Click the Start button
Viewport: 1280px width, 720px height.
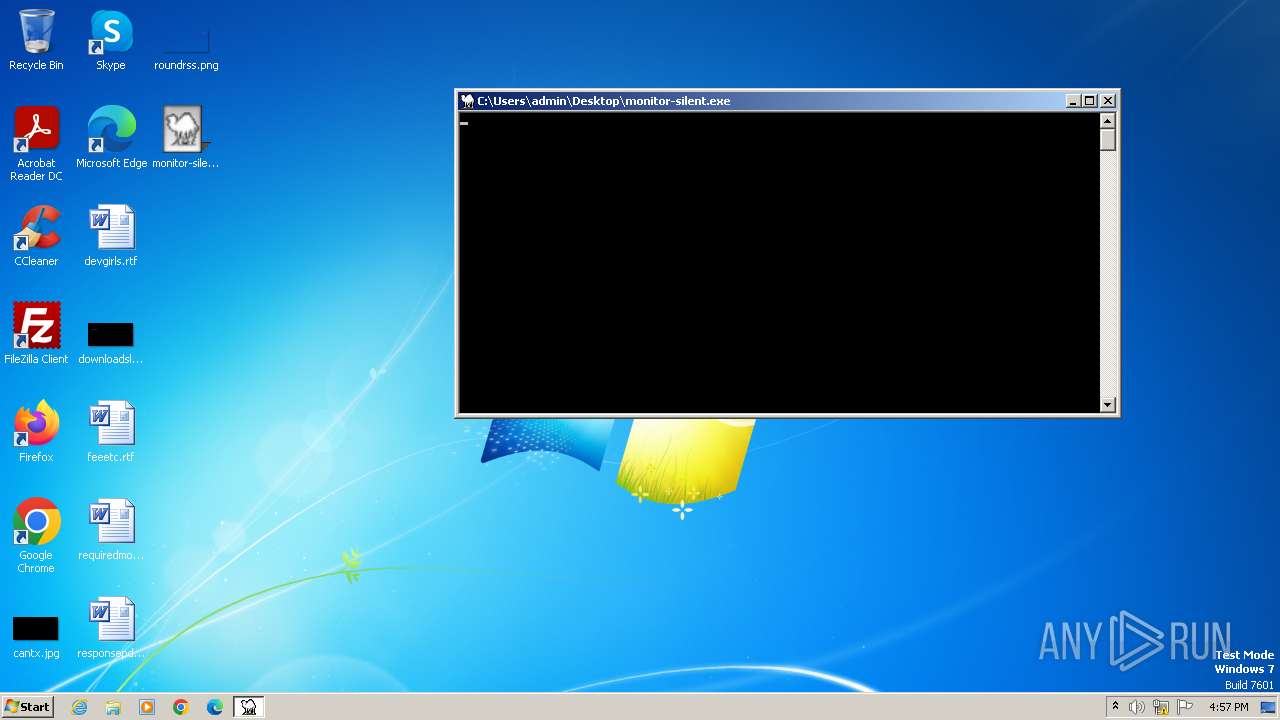pos(27,707)
